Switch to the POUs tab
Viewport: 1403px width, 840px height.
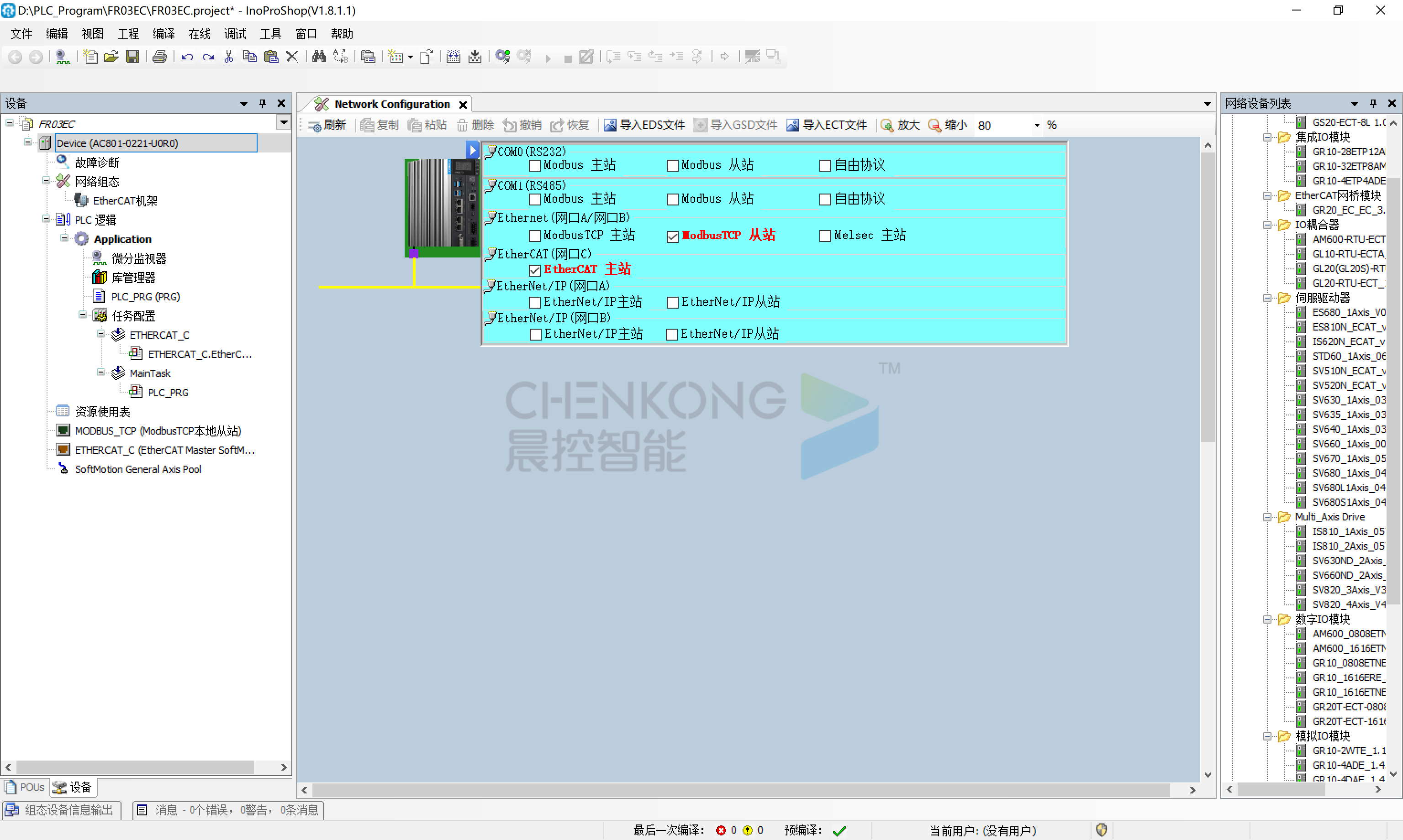click(x=25, y=787)
